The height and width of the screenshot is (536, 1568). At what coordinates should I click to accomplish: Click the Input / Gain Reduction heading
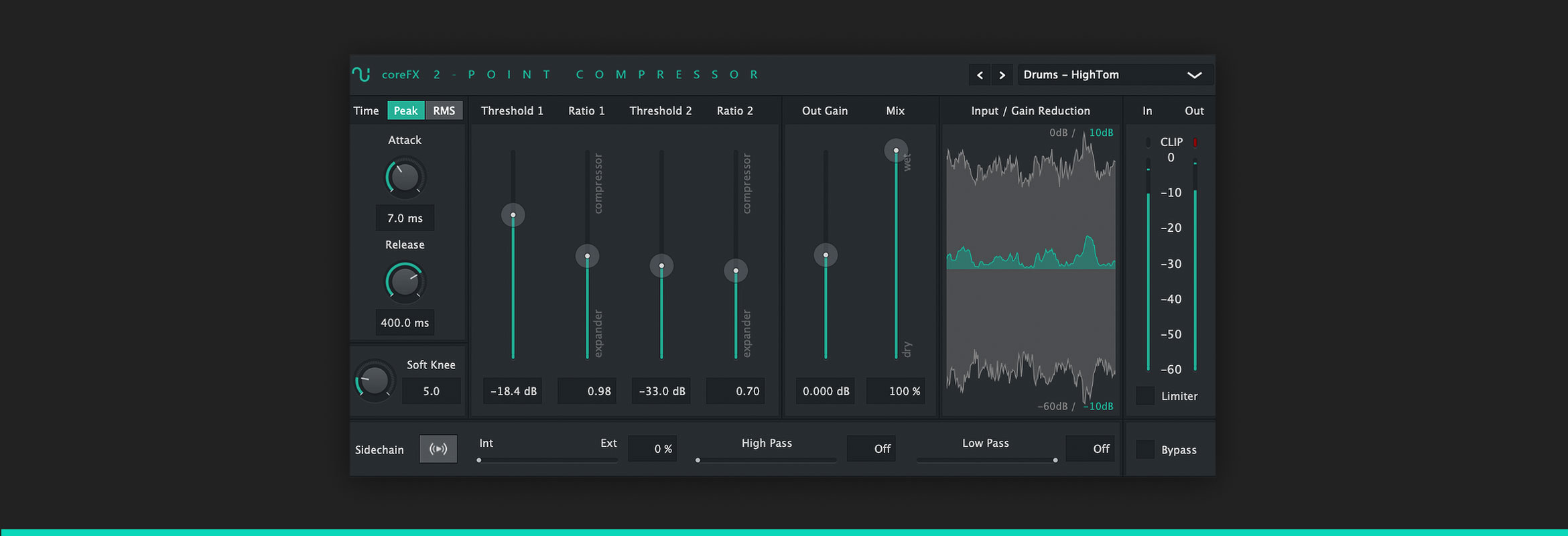pos(1031,111)
